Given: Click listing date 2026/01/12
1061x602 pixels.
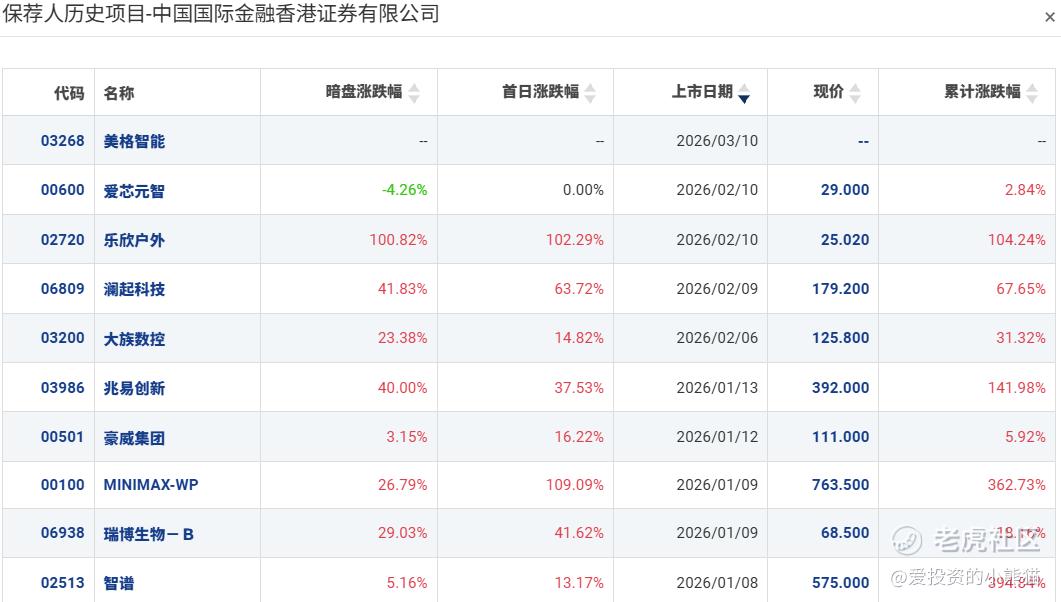Looking at the screenshot, I should coord(717,437).
